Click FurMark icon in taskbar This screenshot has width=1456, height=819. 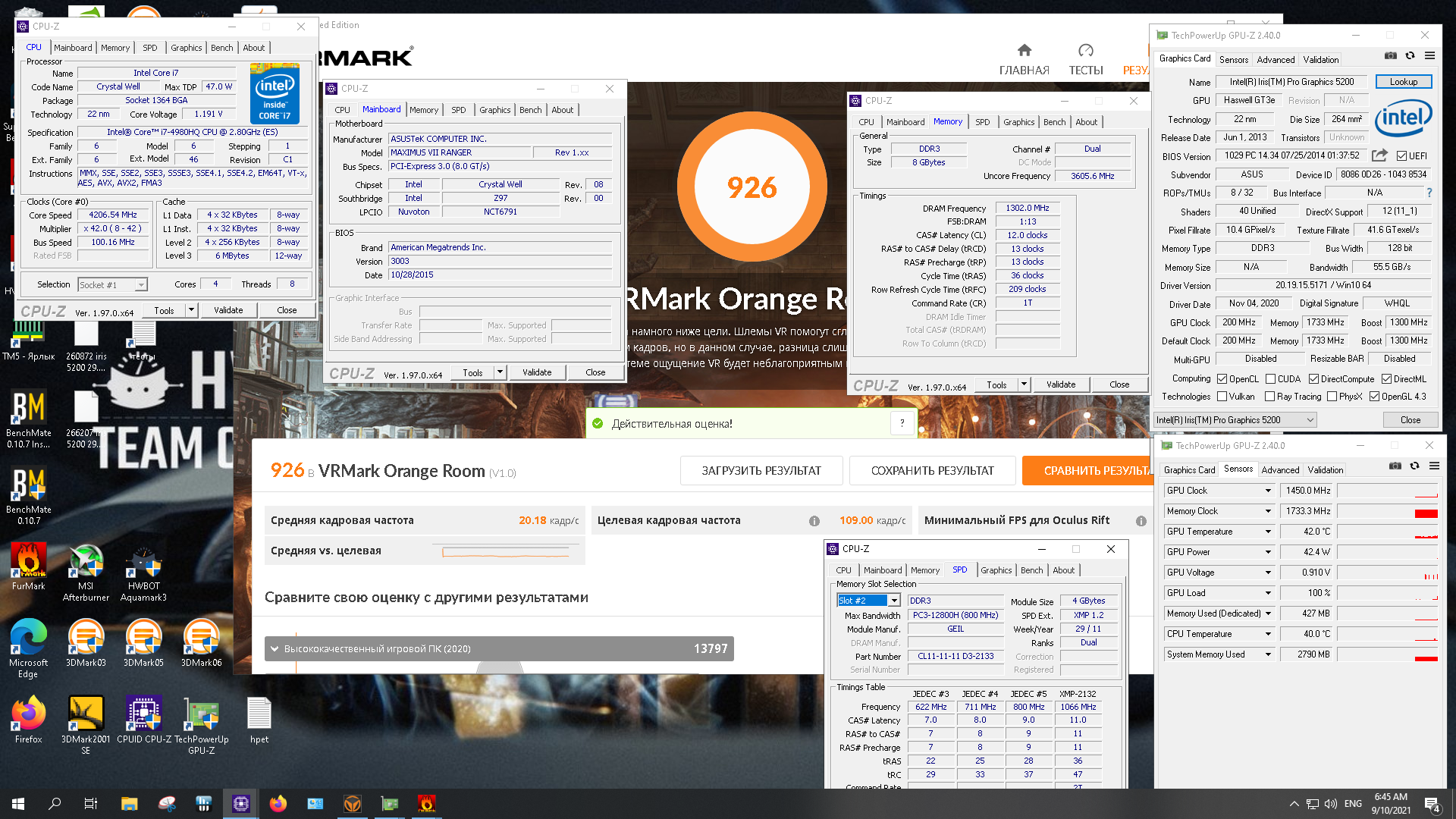point(426,804)
